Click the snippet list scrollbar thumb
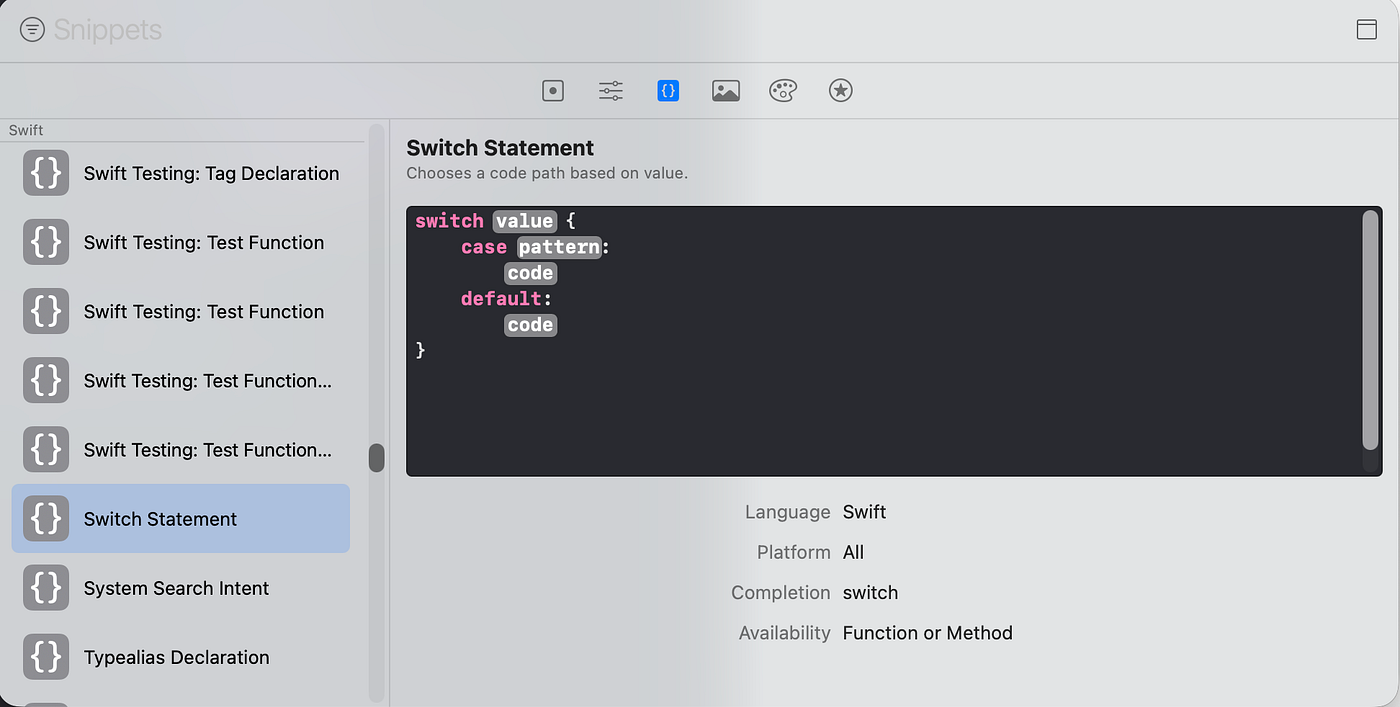 tap(377, 458)
